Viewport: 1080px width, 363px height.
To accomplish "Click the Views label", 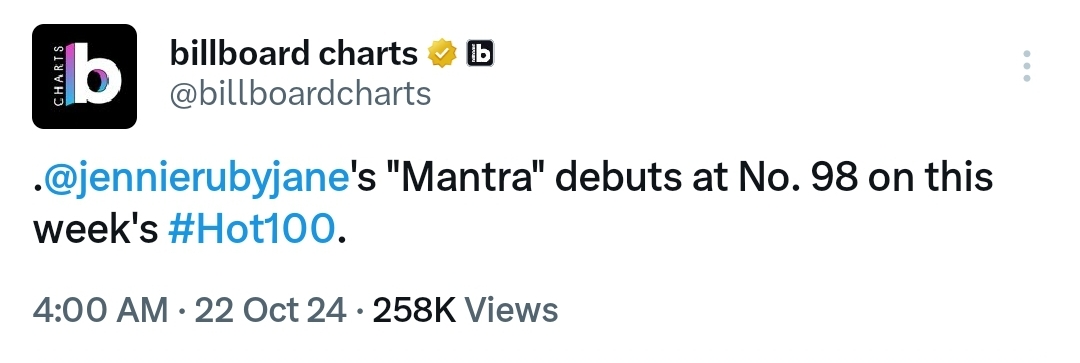I will (x=511, y=309).
